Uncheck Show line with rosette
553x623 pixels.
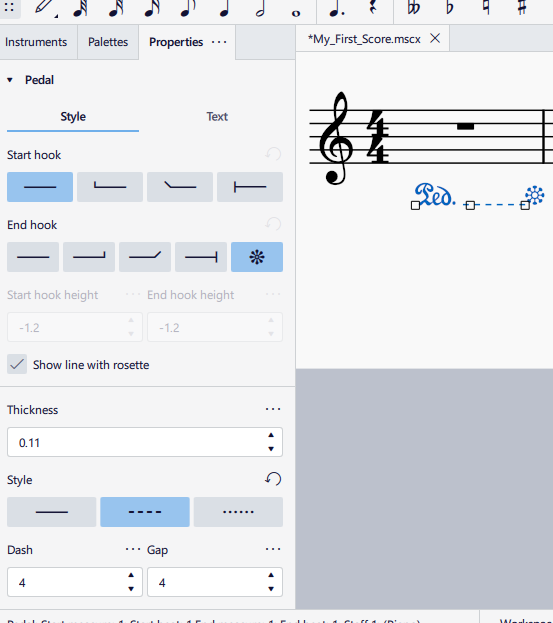[x=17, y=364]
